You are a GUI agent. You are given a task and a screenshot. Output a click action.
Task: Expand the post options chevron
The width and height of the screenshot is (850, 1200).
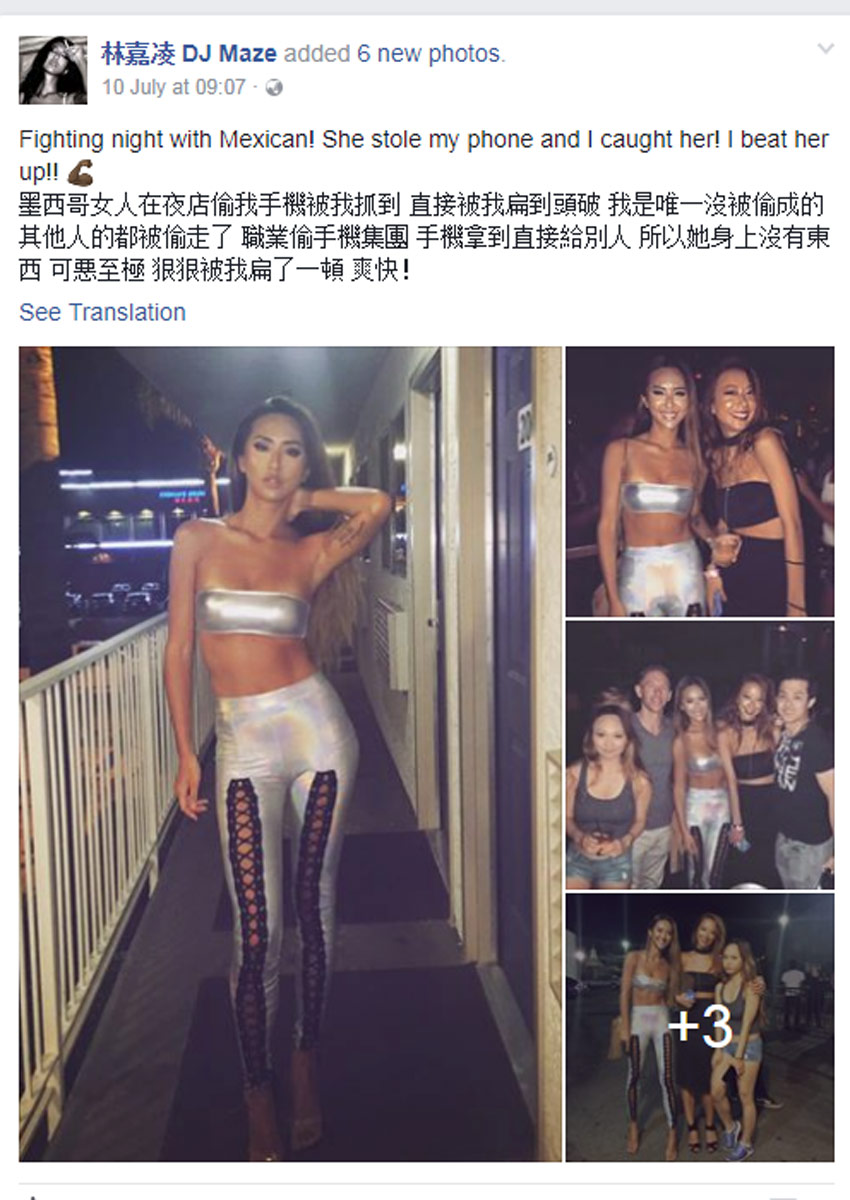pyautogui.click(x=825, y=48)
